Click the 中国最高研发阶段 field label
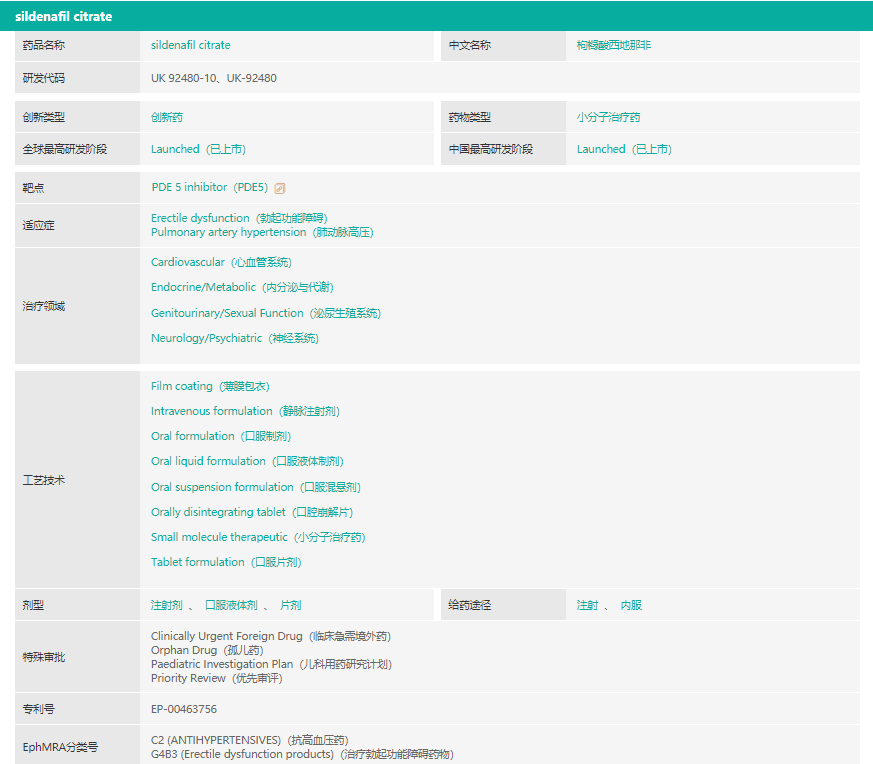The width and height of the screenshot is (873, 764). click(x=491, y=149)
